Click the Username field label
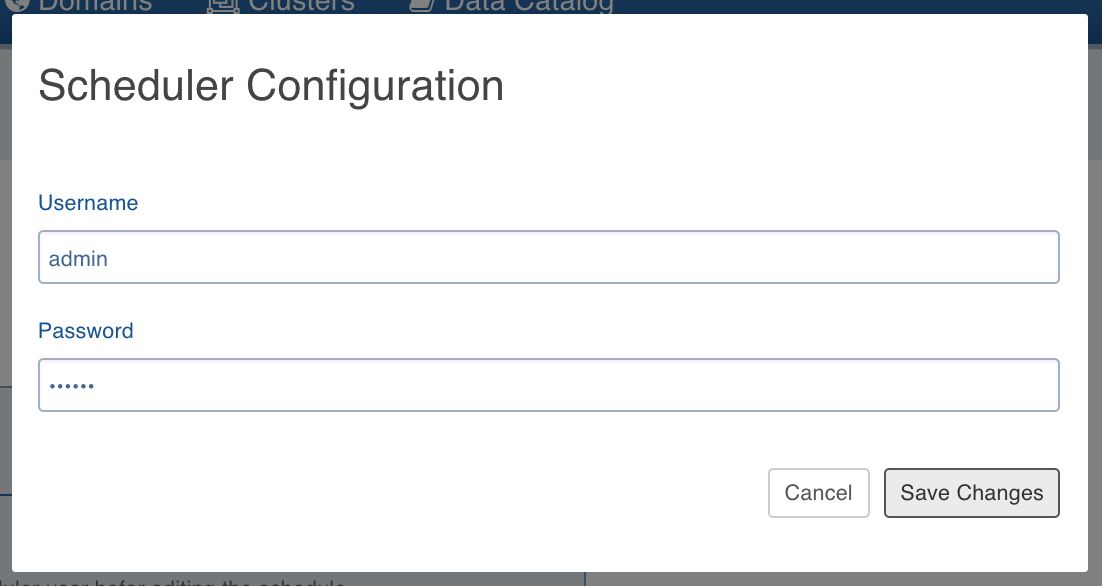1102x586 pixels. [88, 202]
